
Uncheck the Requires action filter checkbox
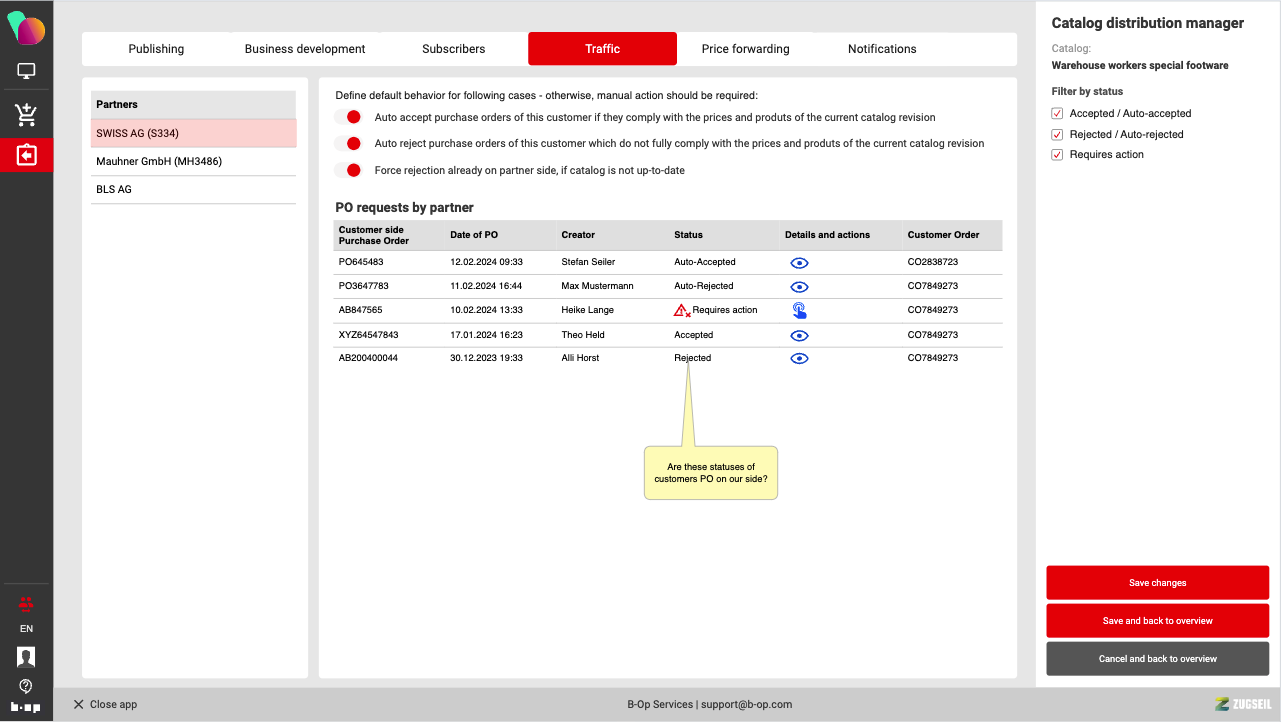pos(1057,155)
